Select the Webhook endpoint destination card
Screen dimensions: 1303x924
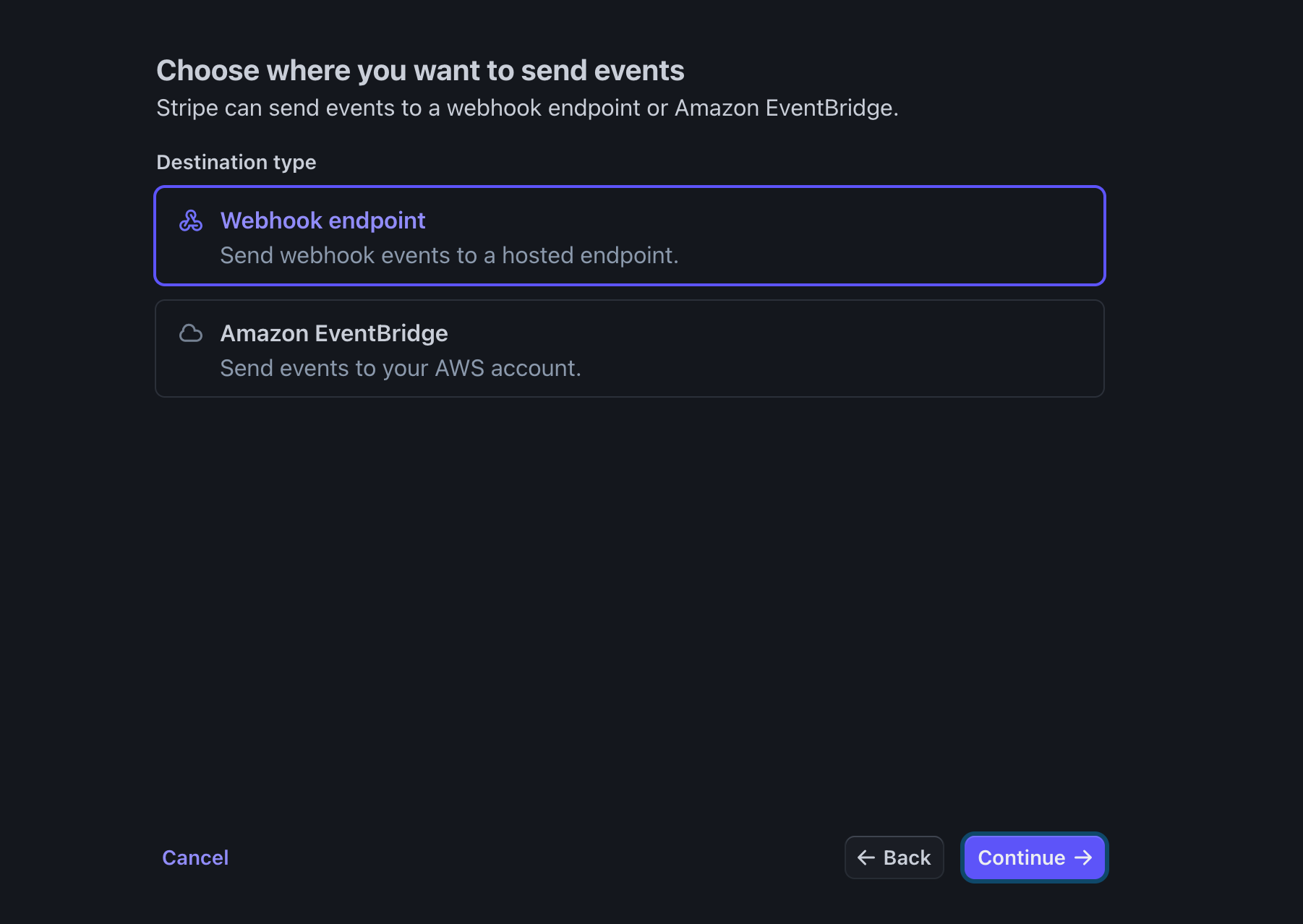629,236
